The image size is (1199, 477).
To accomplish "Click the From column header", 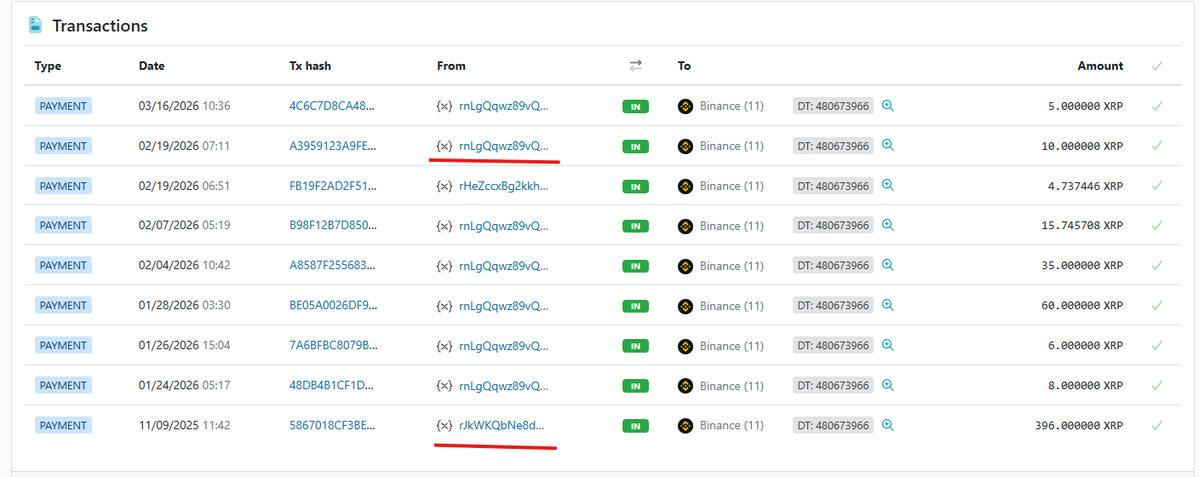I will coord(451,66).
